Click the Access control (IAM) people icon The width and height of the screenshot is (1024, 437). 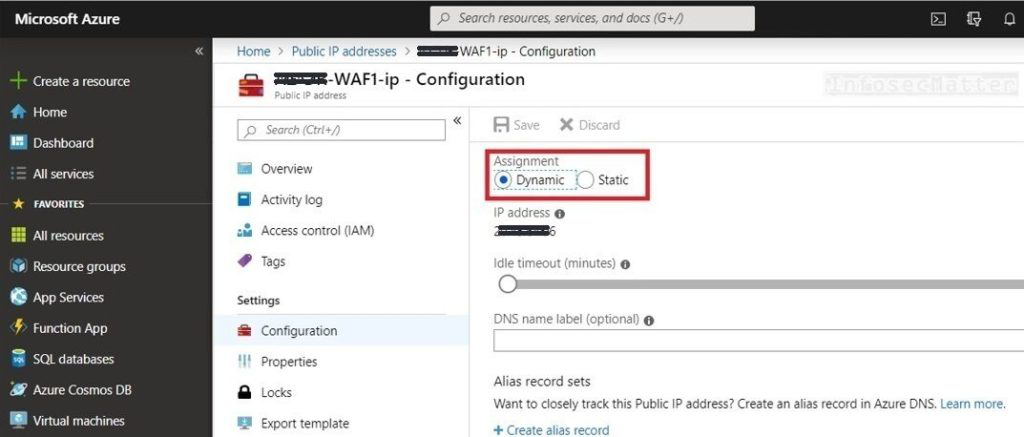click(x=244, y=231)
